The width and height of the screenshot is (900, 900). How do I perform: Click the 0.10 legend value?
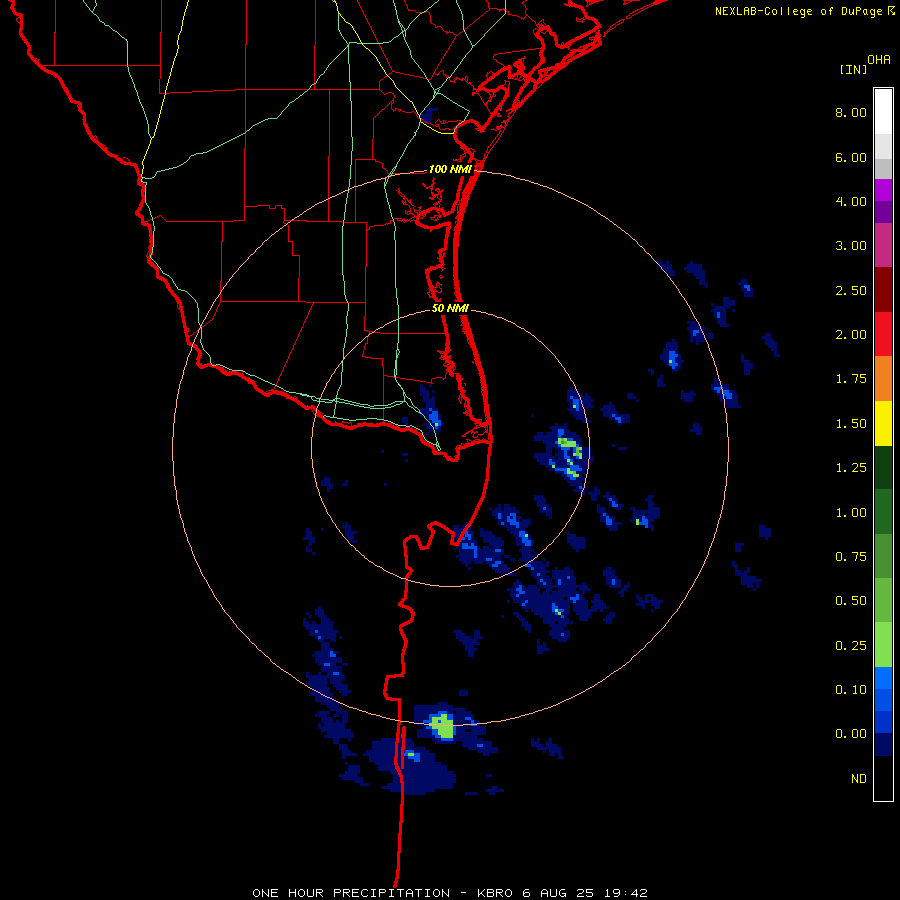pos(851,690)
